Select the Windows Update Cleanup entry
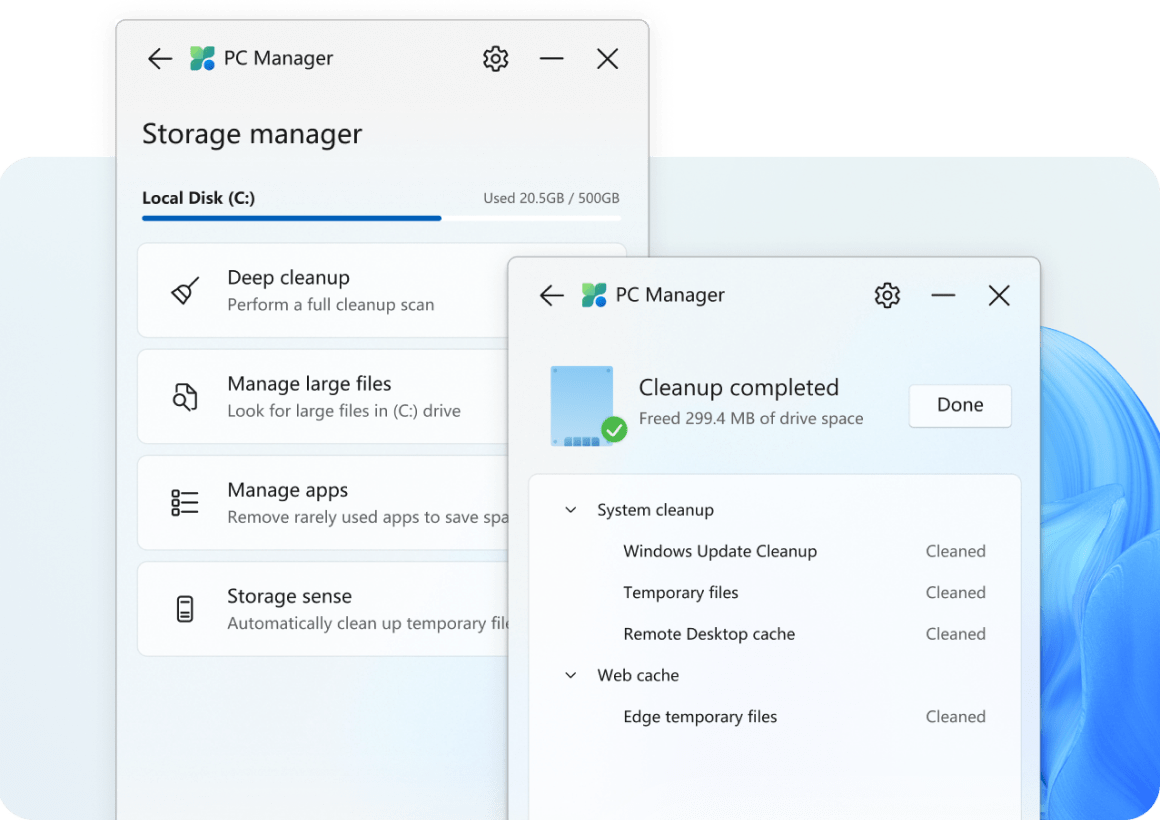1160x820 pixels. tap(719, 551)
